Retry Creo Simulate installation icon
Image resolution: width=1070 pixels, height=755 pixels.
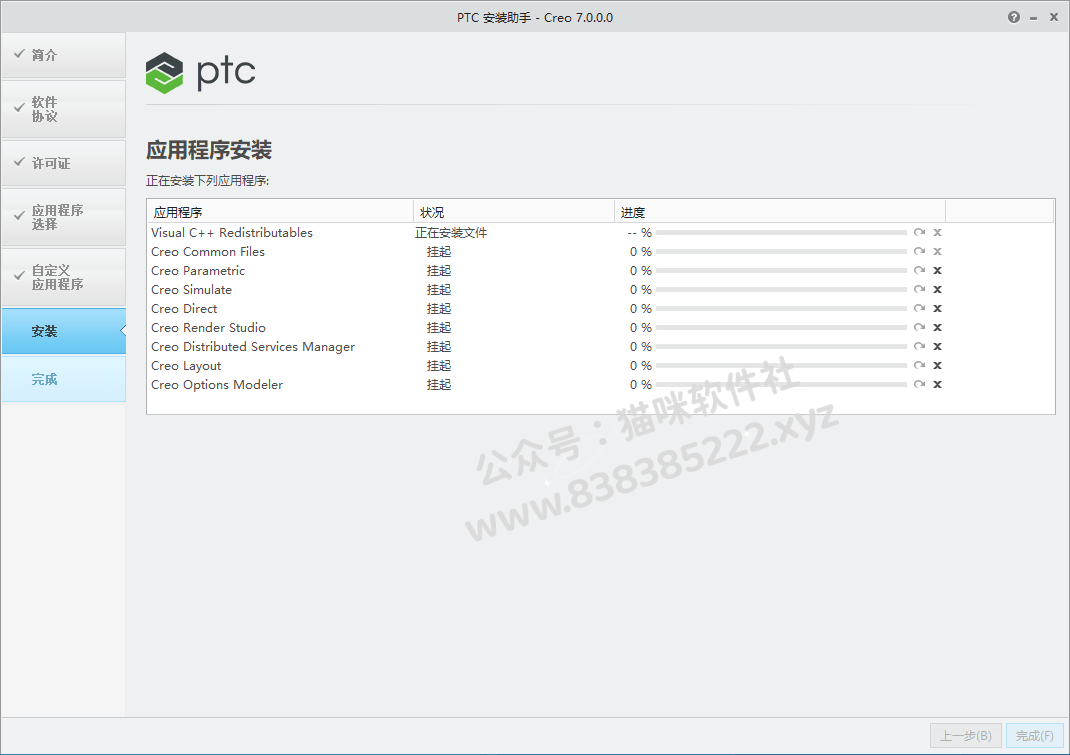pyautogui.click(x=919, y=289)
